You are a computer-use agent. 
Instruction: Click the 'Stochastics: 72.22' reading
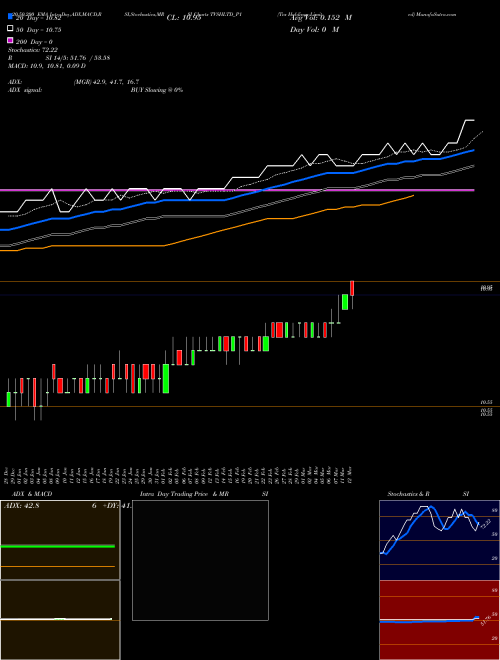(33, 50)
